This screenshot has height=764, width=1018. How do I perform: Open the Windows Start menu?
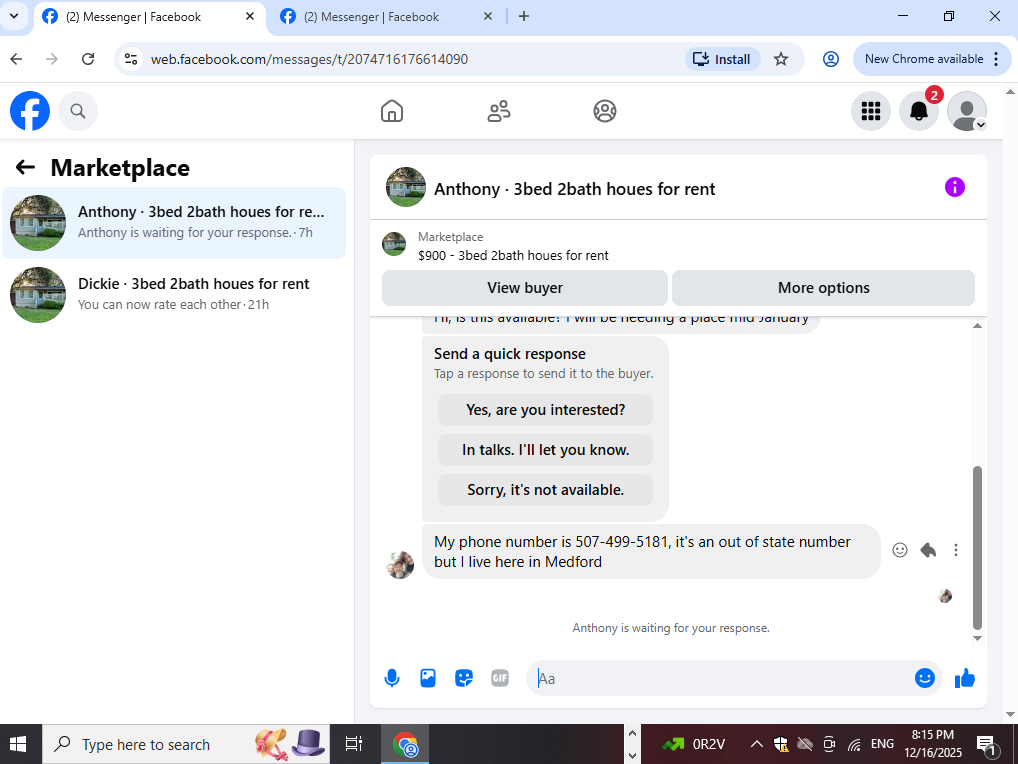click(18, 744)
